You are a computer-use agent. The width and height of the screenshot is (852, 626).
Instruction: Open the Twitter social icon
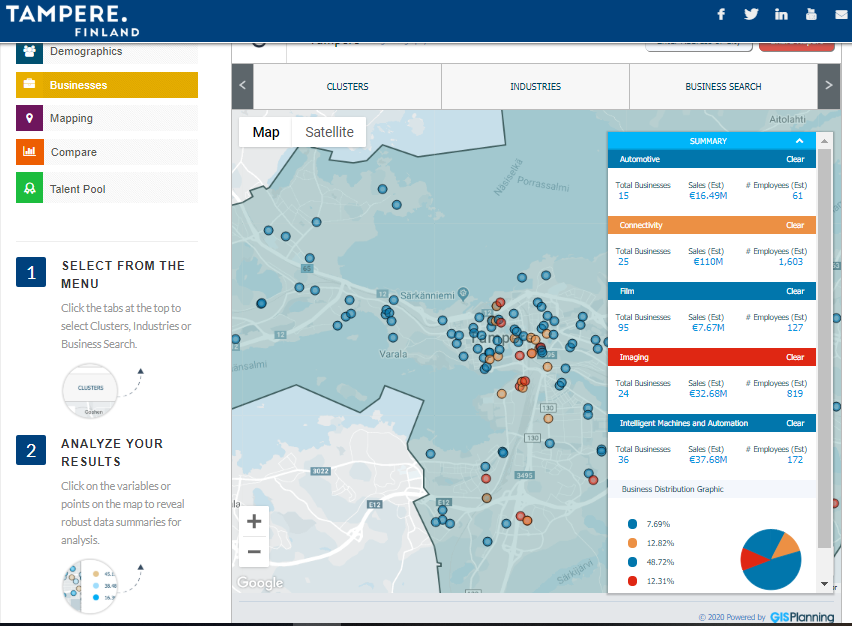(751, 14)
